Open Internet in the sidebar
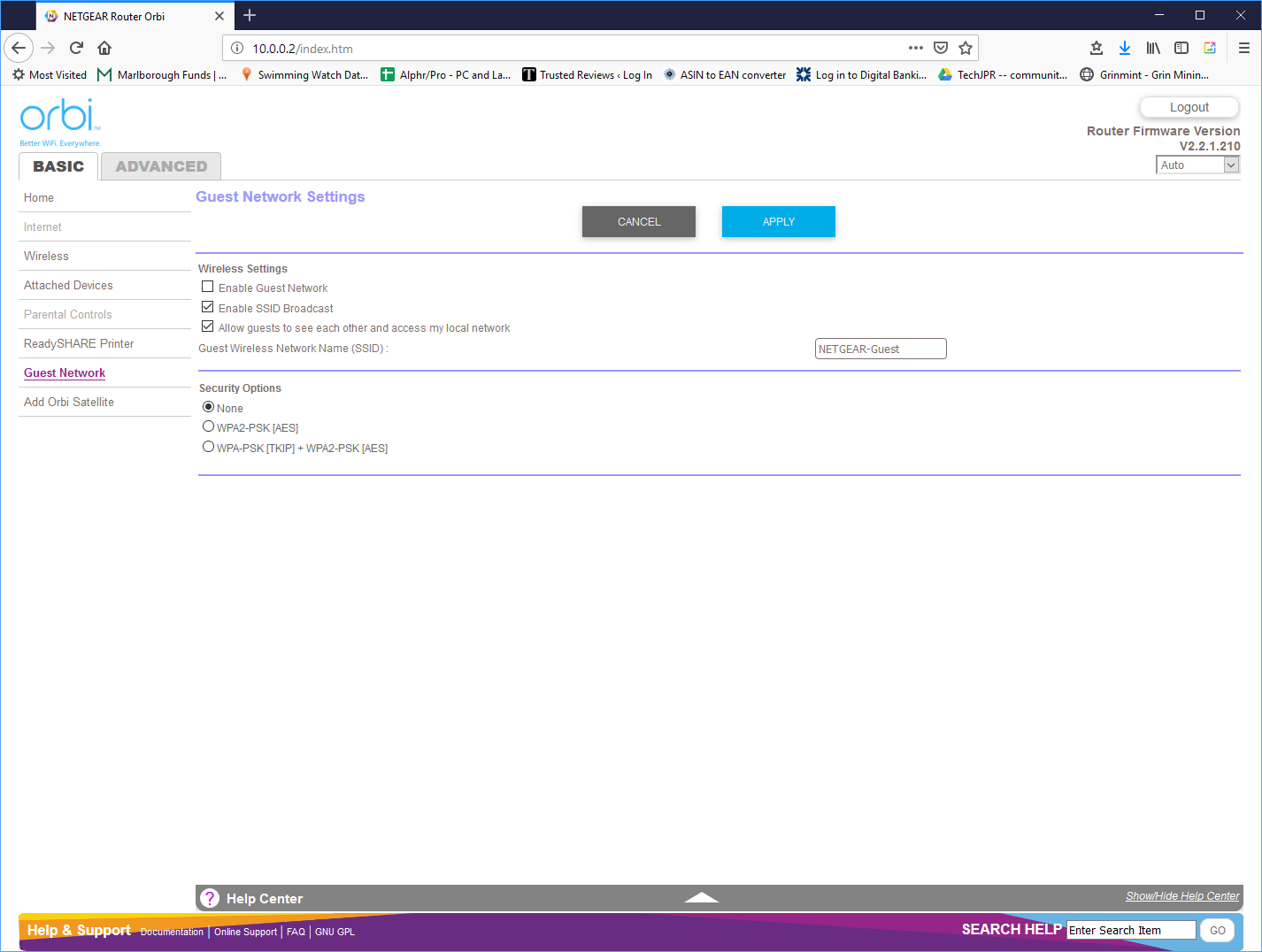The image size is (1262, 952). (x=42, y=226)
